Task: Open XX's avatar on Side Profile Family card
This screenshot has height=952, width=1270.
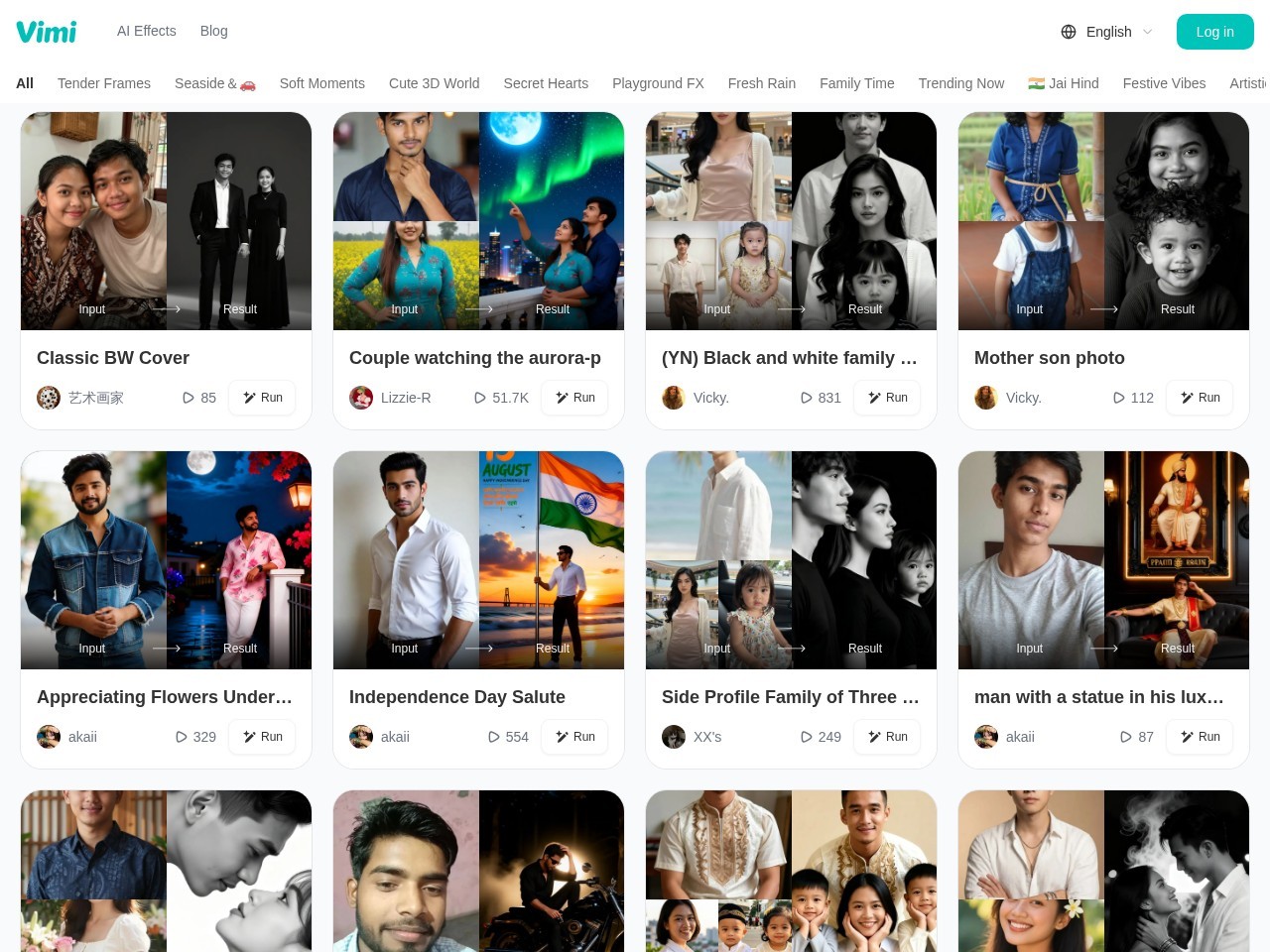Action: [674, 737]
